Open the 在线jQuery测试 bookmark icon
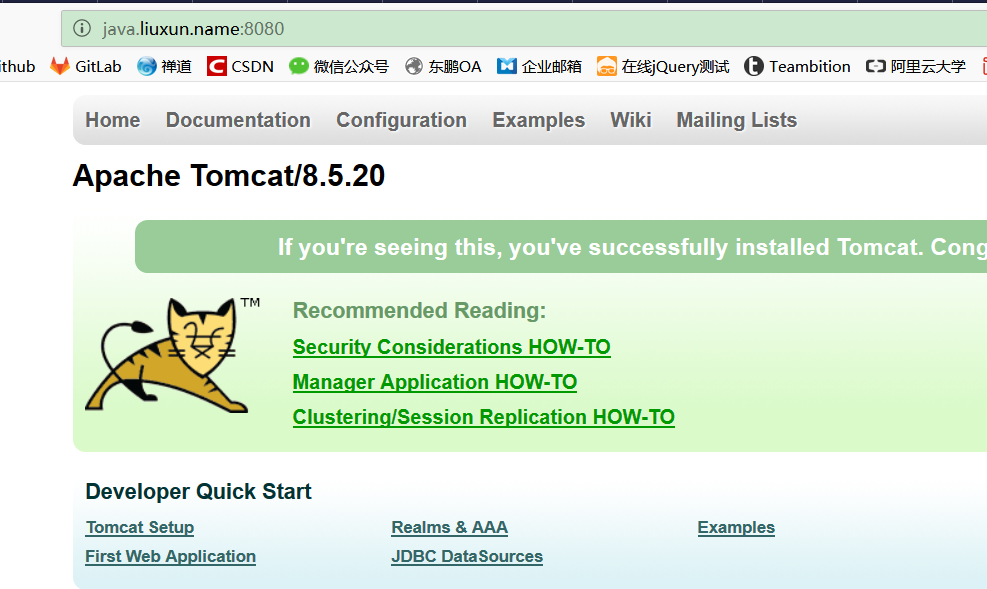 click(x=607, y=66)
